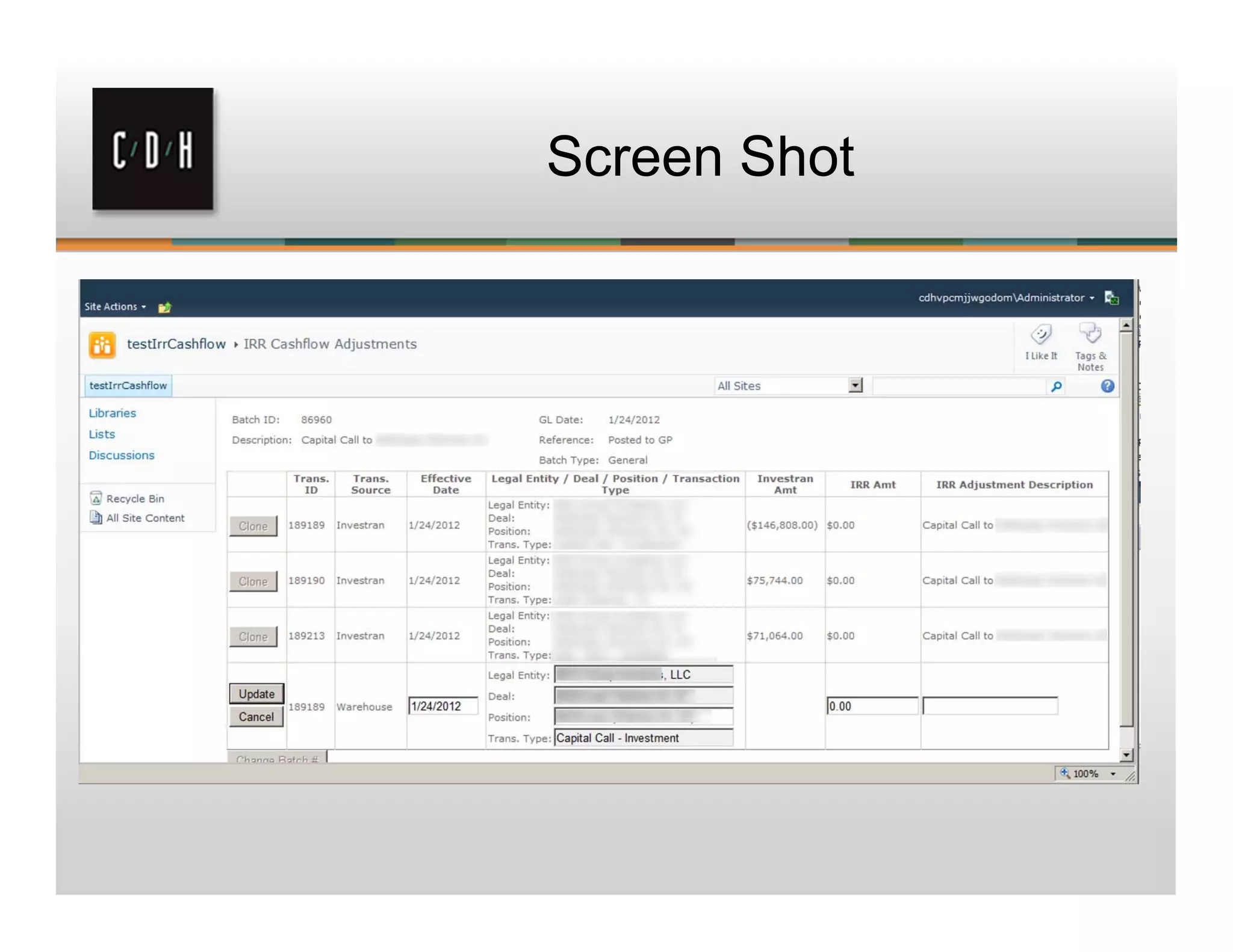Click the search magnifier icon
Screen dimensions: 1233x952
point(1056,386)
